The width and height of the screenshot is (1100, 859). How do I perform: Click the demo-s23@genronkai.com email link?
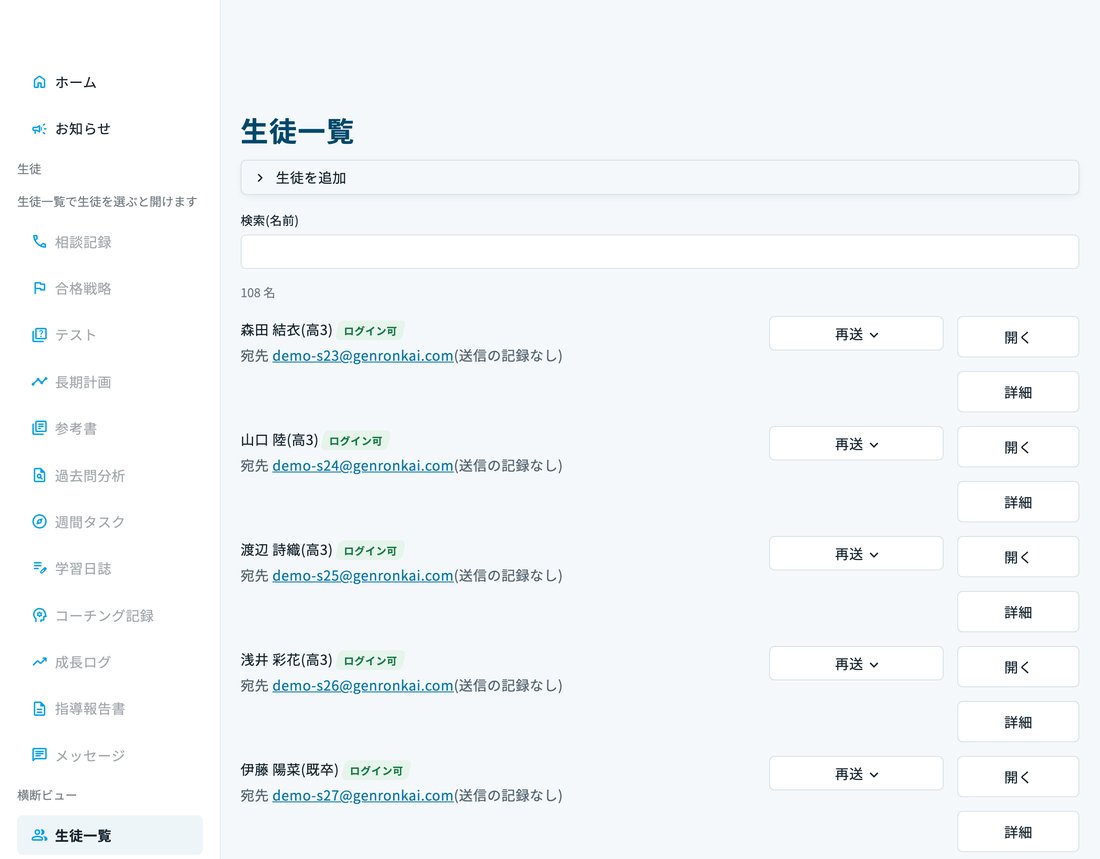[363, 356]
